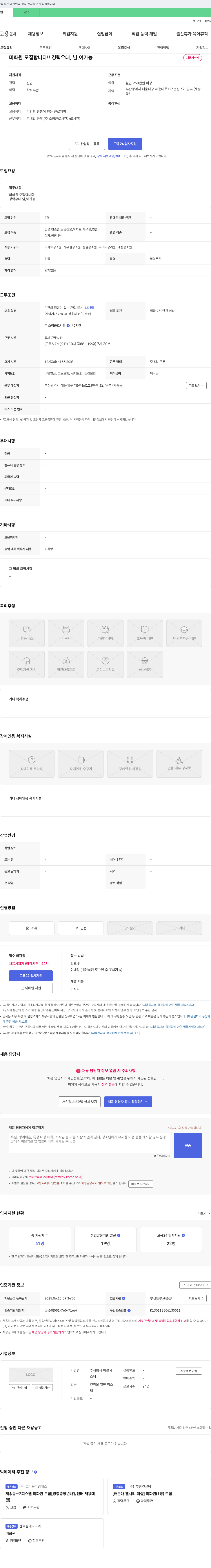Click the 채용정보 더보기 button

pyautogui.click(x=189, y=1371)
